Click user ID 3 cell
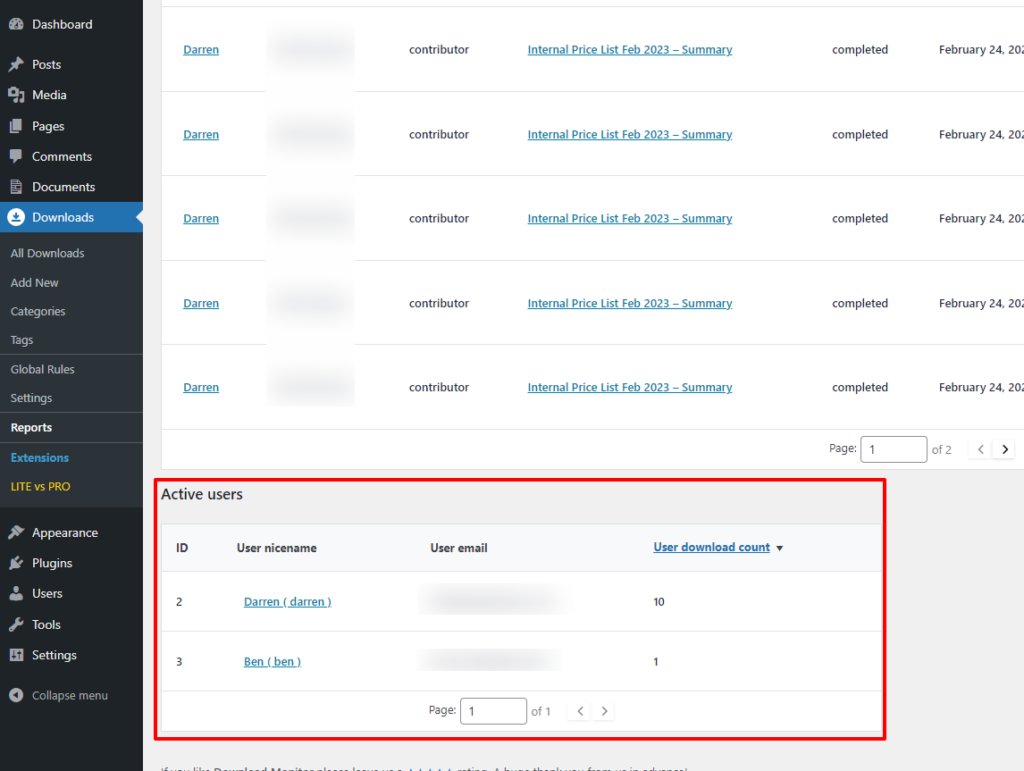 [179, 661]
